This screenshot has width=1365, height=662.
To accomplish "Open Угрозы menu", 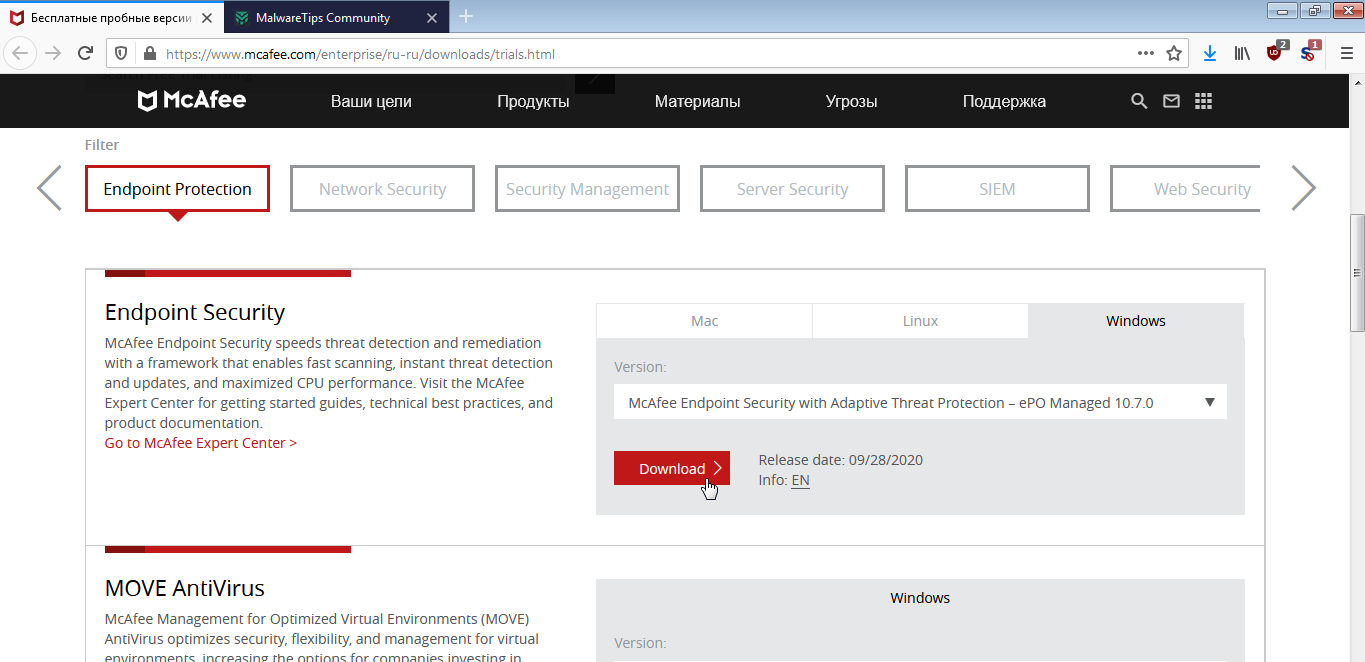I will [852, 101].
